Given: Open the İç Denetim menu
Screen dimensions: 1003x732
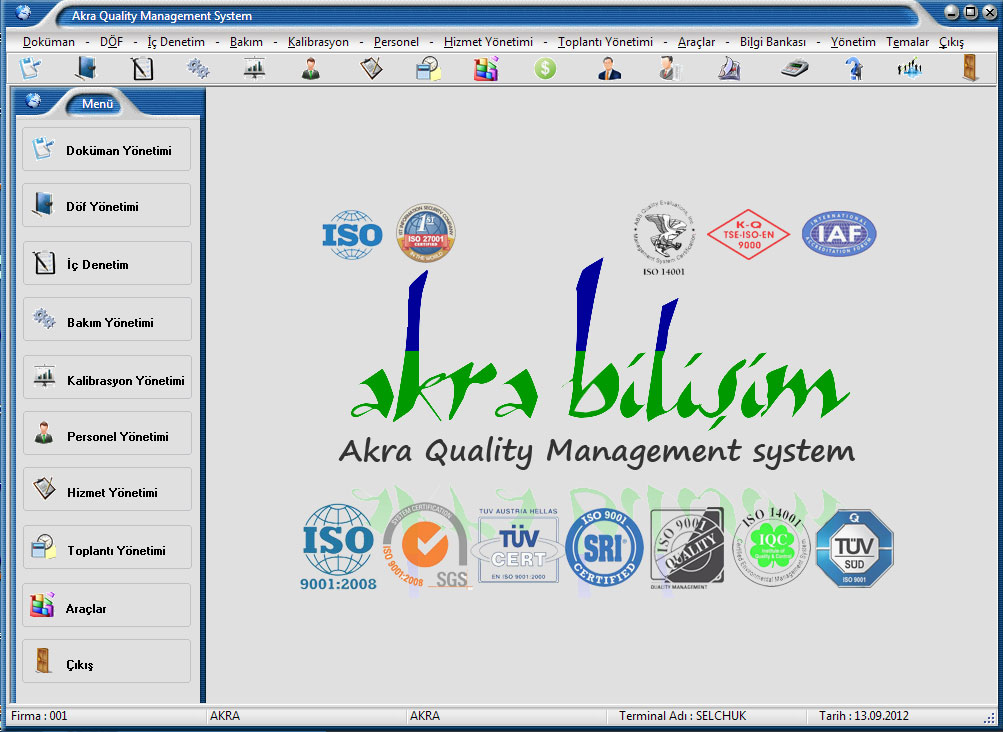Looking at the screenshot, I should 176,42.
